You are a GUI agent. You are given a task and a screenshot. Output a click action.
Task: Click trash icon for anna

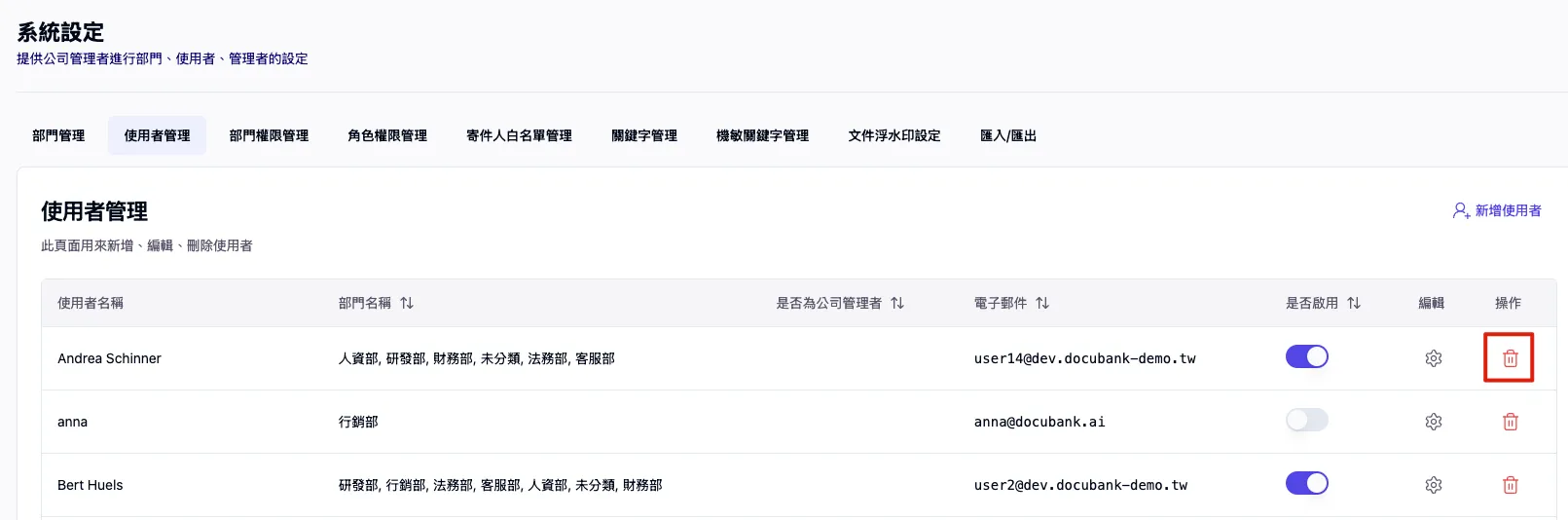tap(1510, 422)
